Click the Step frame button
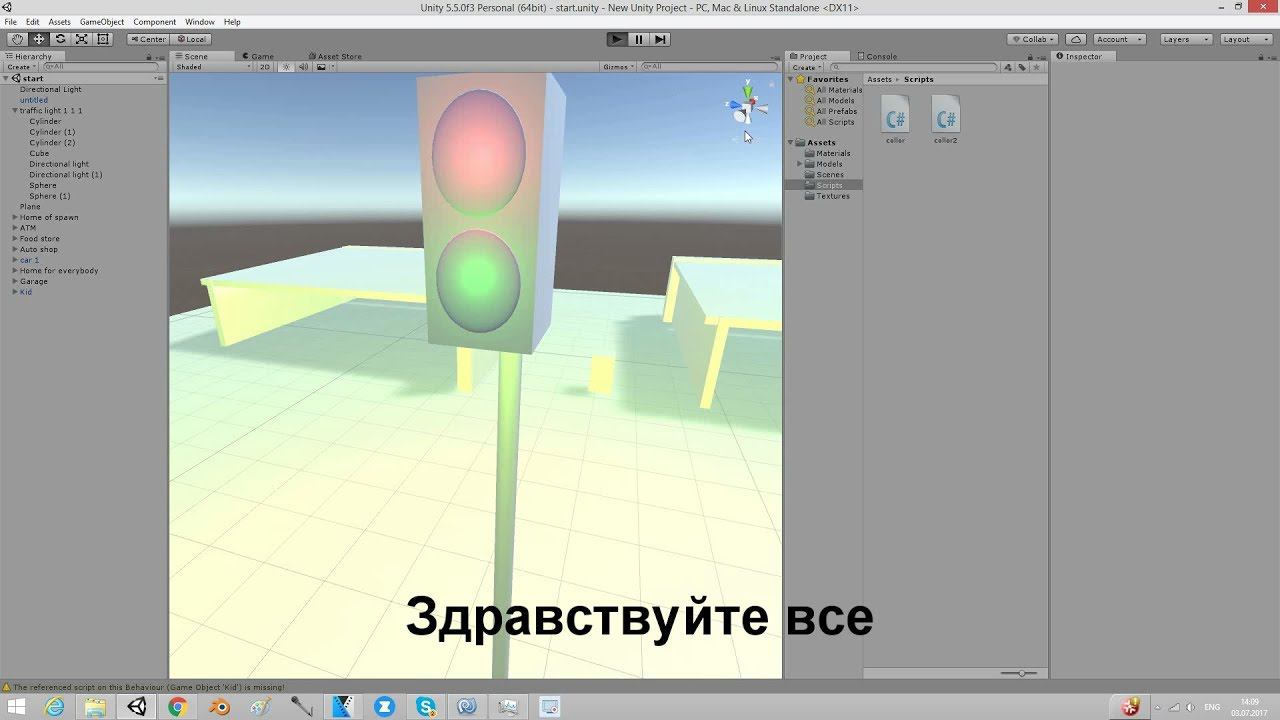This screenshot has width=1280, height=720. pyautogui.click(x=660, y=39)
